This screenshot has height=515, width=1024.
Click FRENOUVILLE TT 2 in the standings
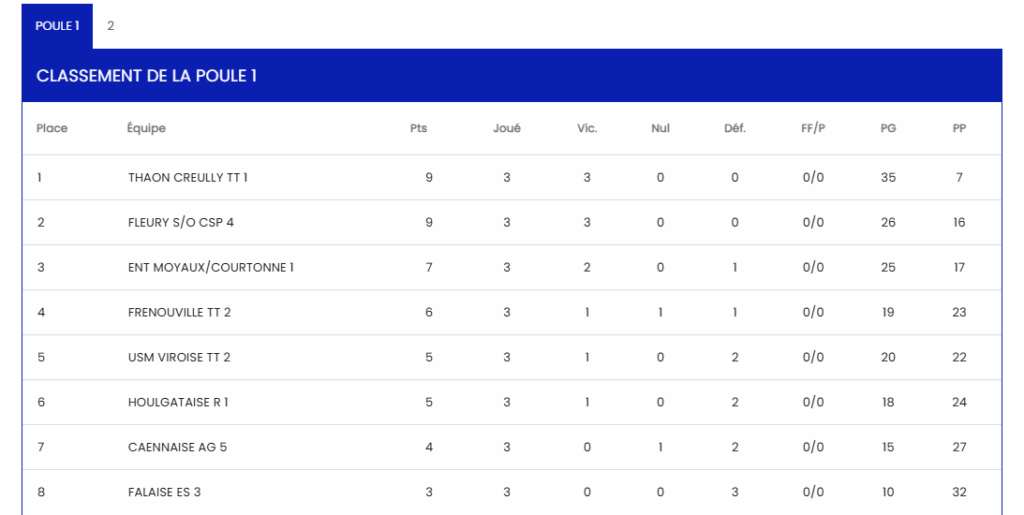click(x=179, y=313)
